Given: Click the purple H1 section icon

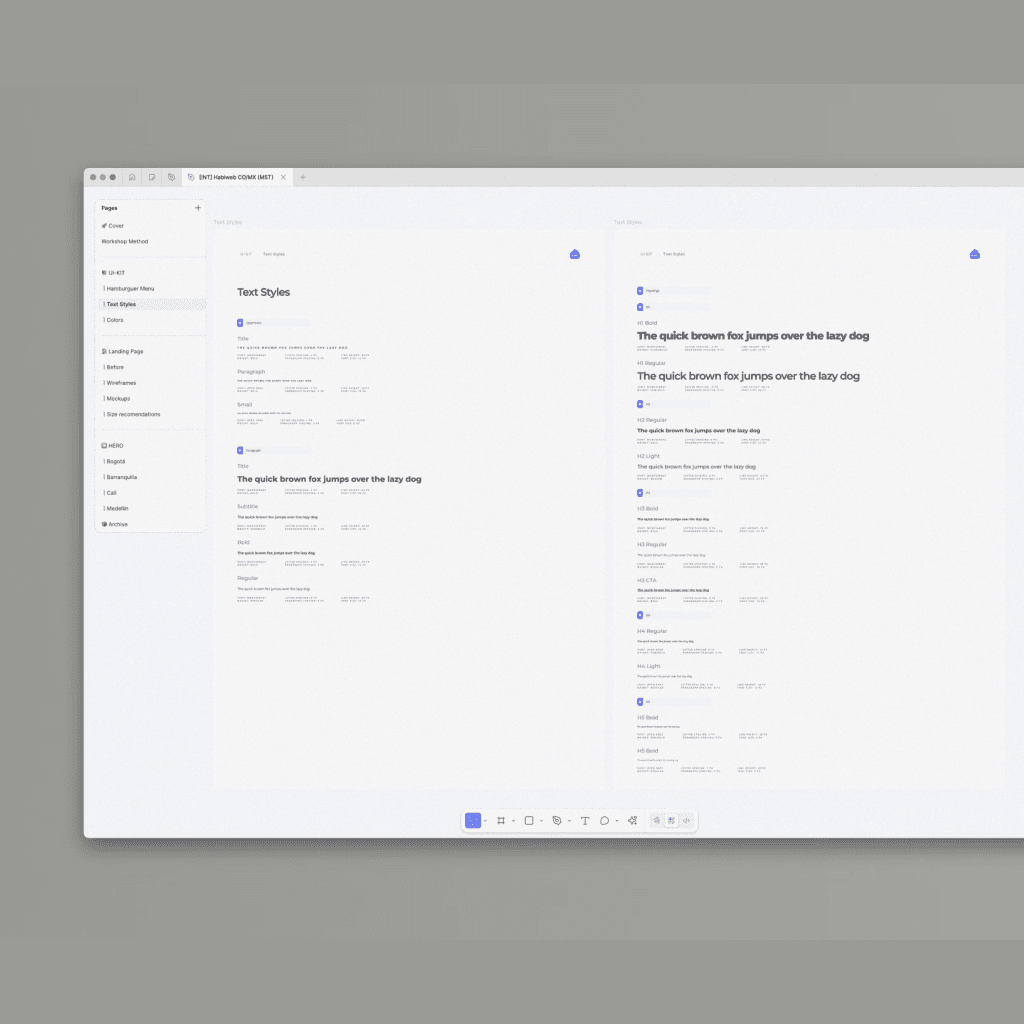Looking at the screenshot, I should point(640,307).
